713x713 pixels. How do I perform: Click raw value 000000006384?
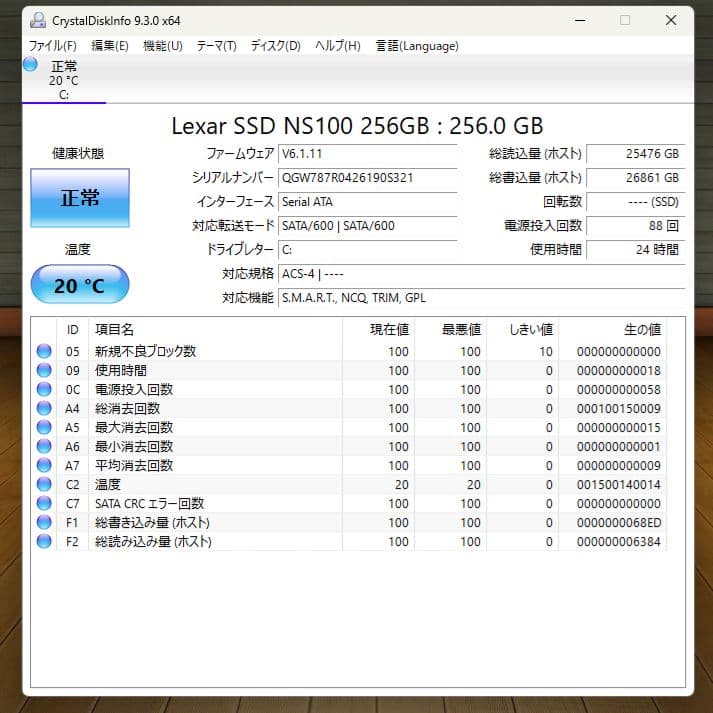pyautogui.click(x=619, y=542)
